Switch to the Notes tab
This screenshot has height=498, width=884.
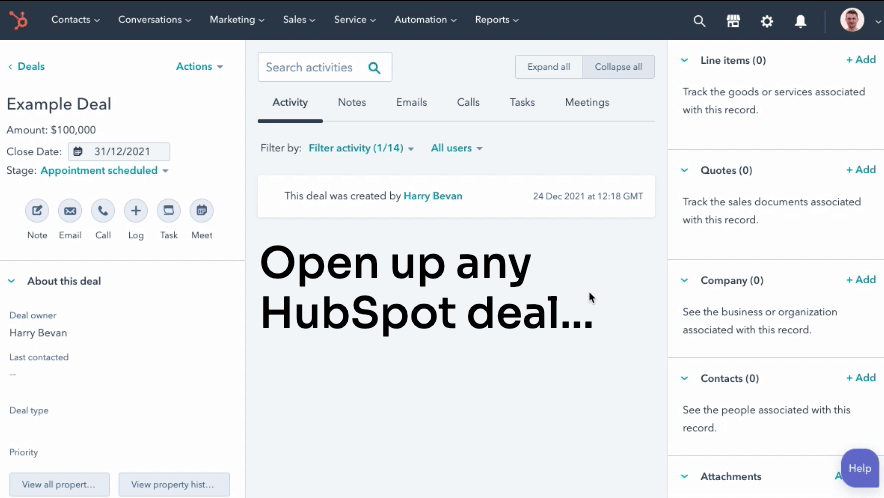coord(352,103)
